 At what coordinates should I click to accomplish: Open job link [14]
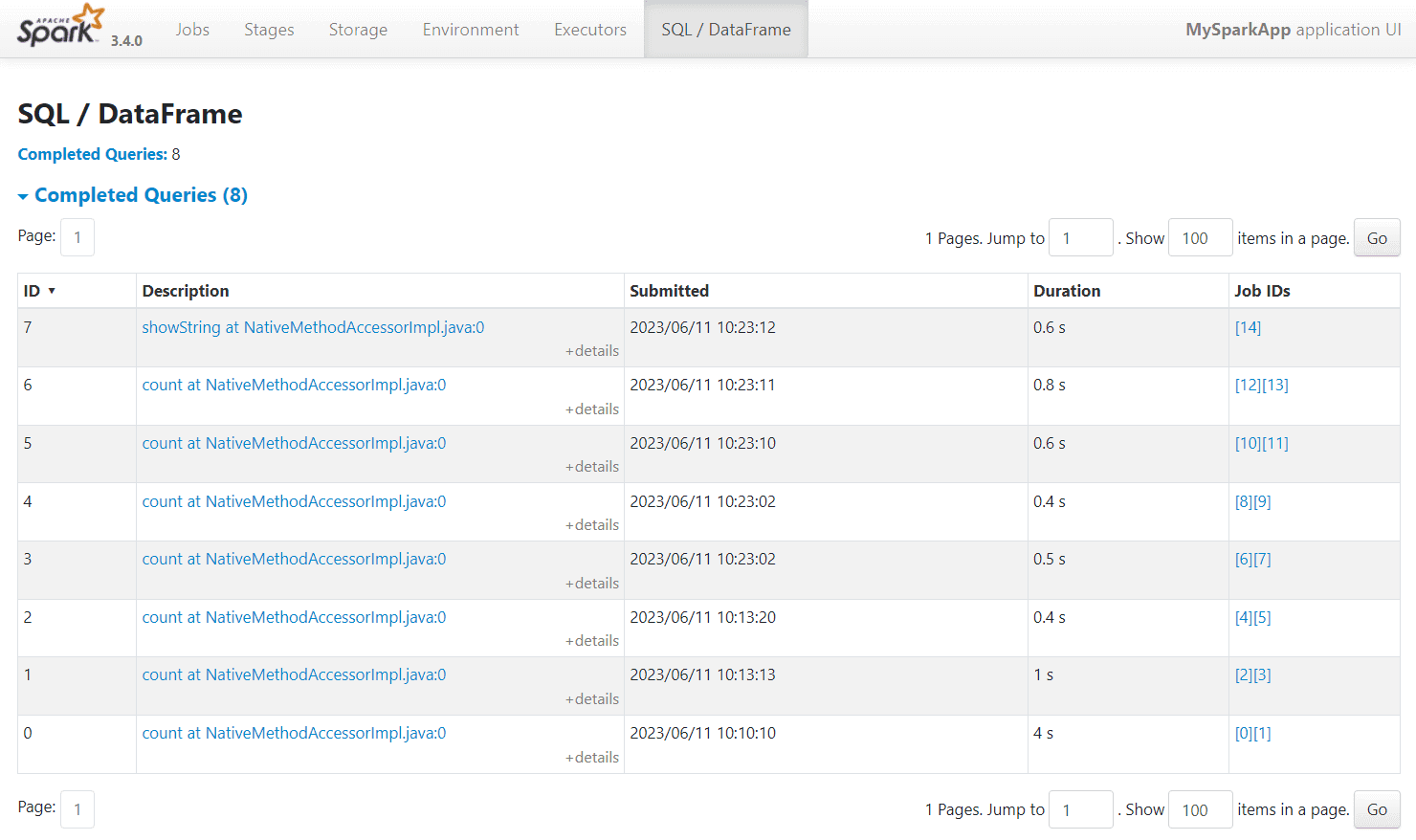(1248, 327)
